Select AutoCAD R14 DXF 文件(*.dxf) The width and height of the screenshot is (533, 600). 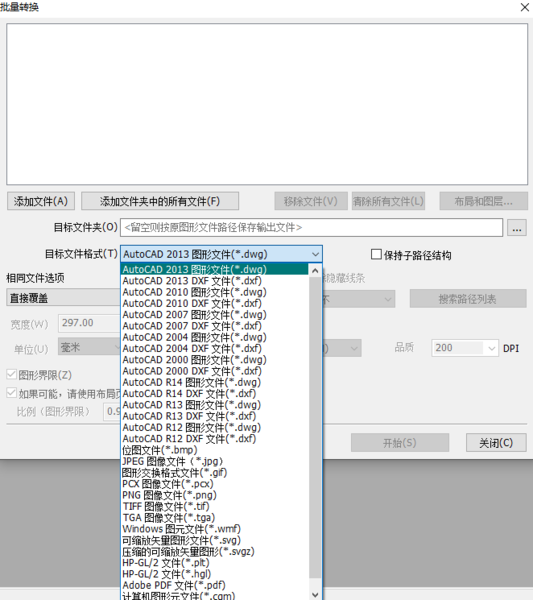(215, 393)
